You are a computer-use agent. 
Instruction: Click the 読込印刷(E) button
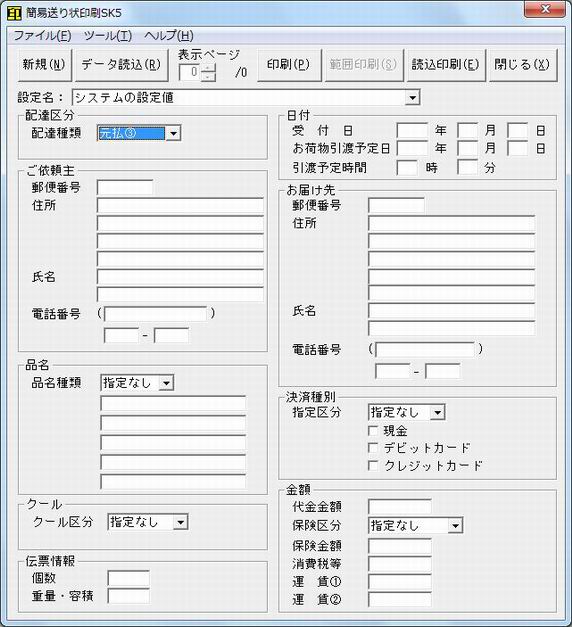(x=446, y=65)
